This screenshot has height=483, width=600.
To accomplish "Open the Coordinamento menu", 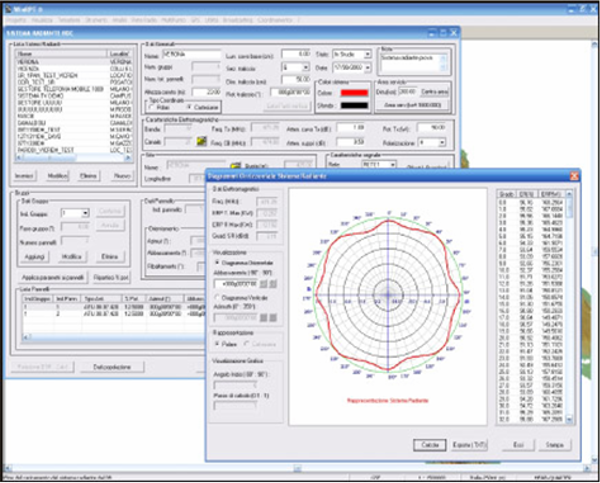I will point(275,20).
